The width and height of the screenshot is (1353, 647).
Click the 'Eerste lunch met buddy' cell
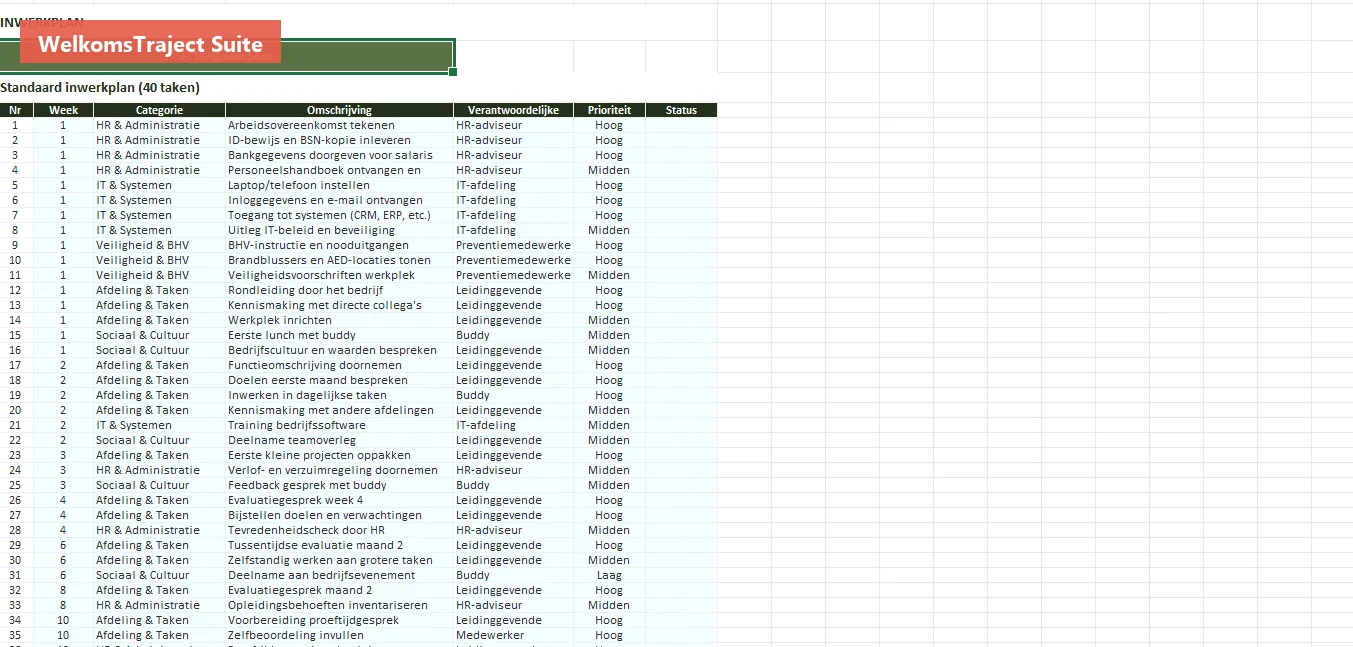pyautogui.click(x=340, y=335)
